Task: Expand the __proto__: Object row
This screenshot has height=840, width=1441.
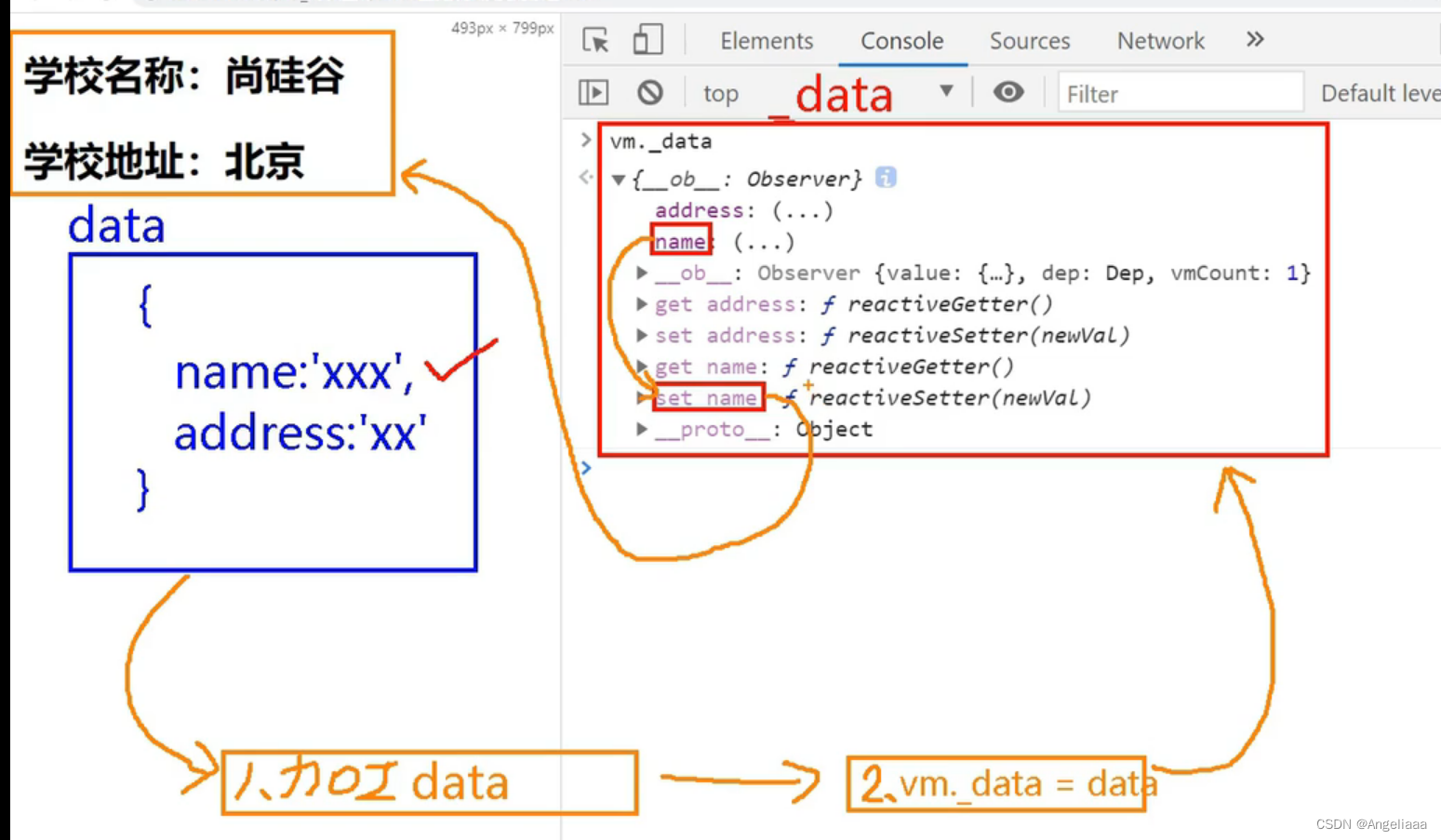Action: 642,429
